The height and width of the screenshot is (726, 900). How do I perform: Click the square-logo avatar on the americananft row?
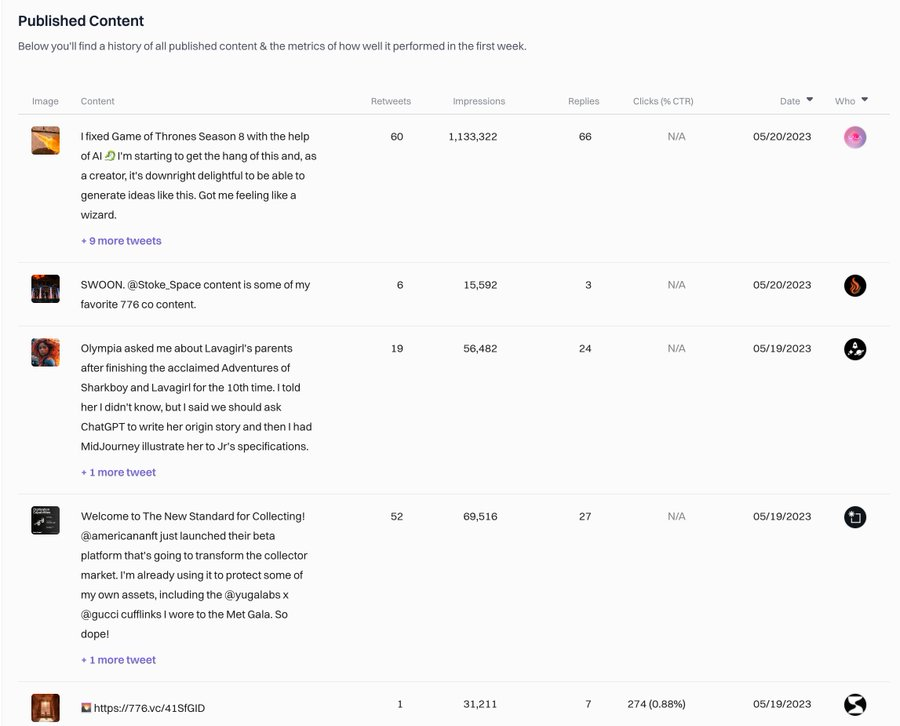tap(854, 517)
